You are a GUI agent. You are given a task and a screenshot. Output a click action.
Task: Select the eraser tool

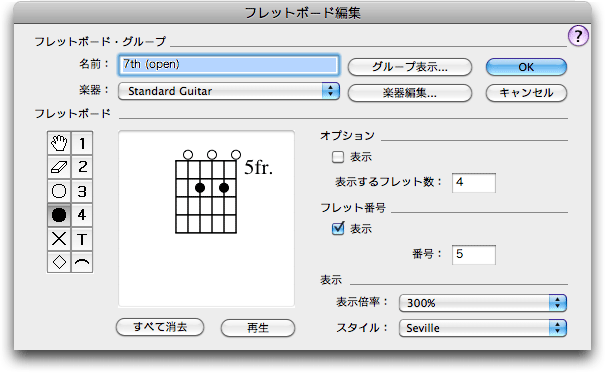coord(59,167)
